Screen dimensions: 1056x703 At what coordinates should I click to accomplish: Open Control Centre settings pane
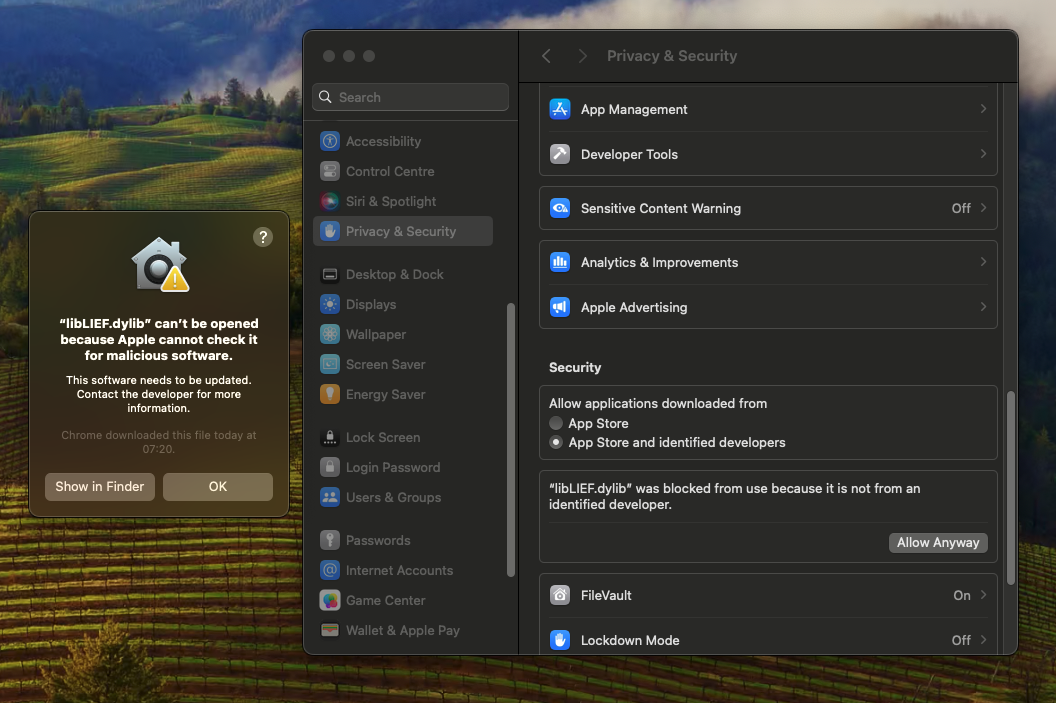[403, 171]
